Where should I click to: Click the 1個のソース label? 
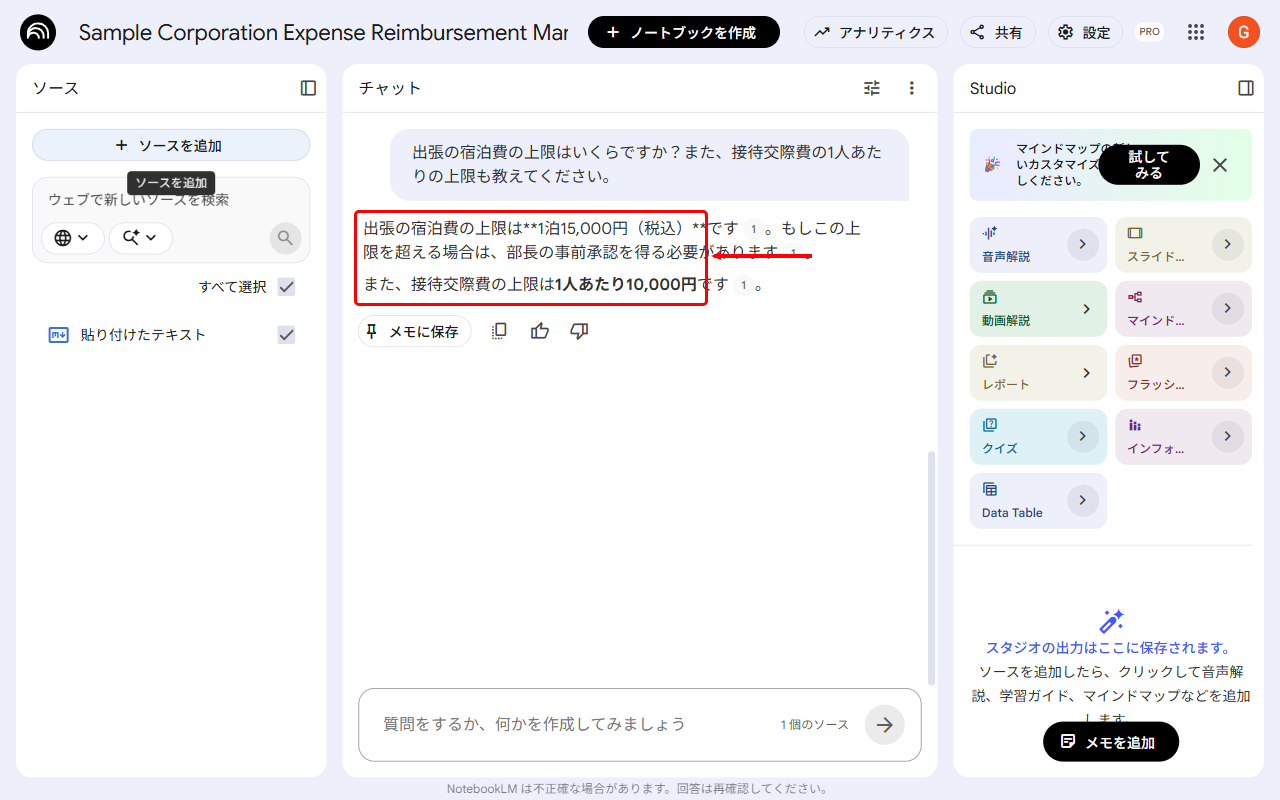pyautogui.click(x=814, y=725)
